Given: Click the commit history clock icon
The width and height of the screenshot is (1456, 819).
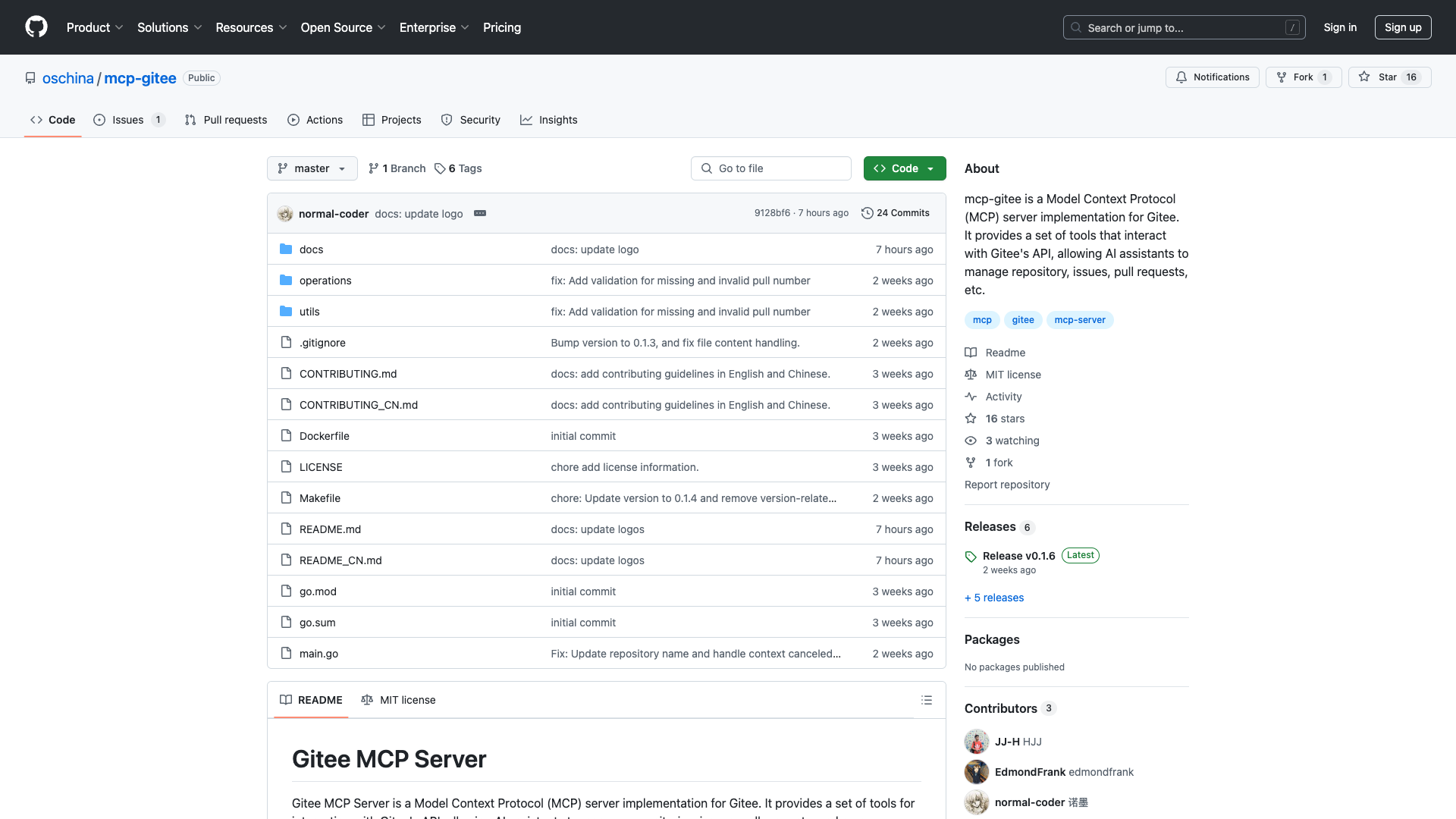Looking at the screenshot, I should (x=867, y=213).
